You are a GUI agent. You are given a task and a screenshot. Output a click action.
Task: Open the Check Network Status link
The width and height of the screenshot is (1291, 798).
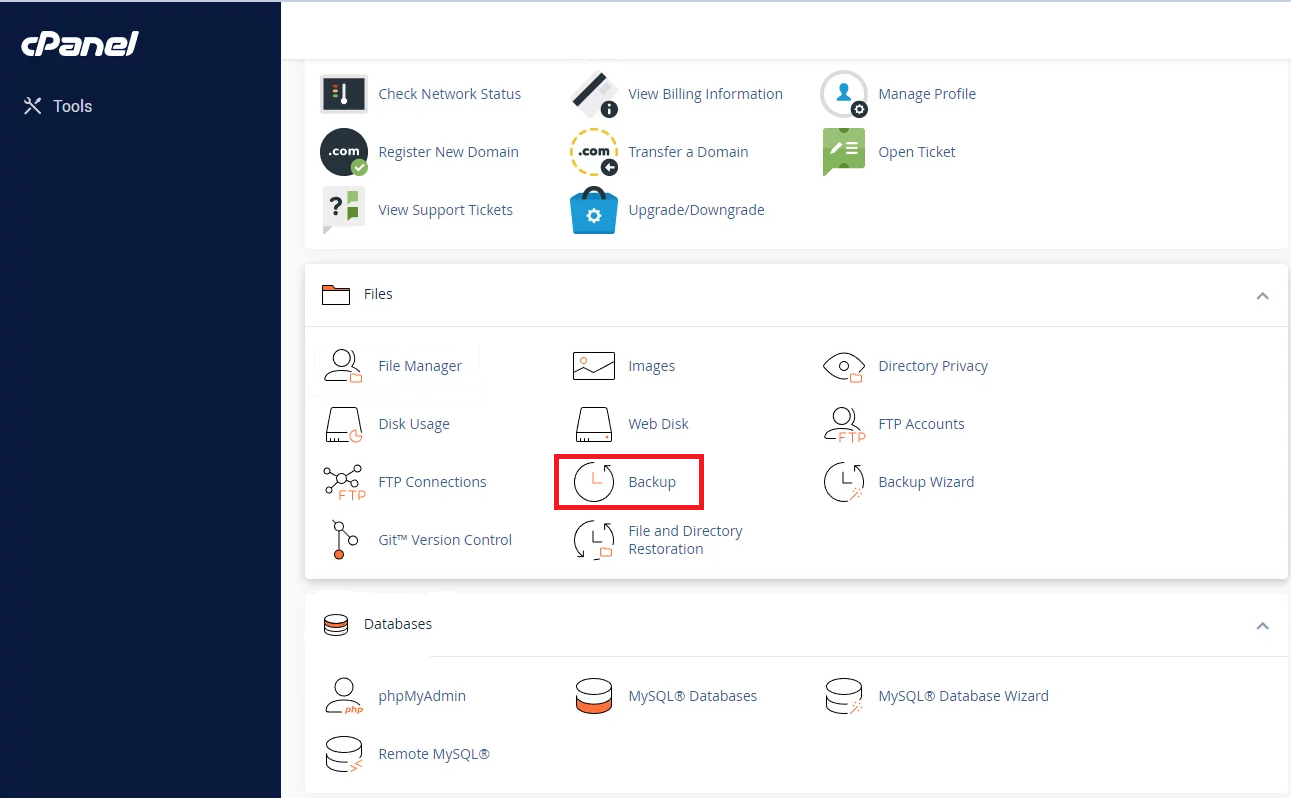(450, 94)
